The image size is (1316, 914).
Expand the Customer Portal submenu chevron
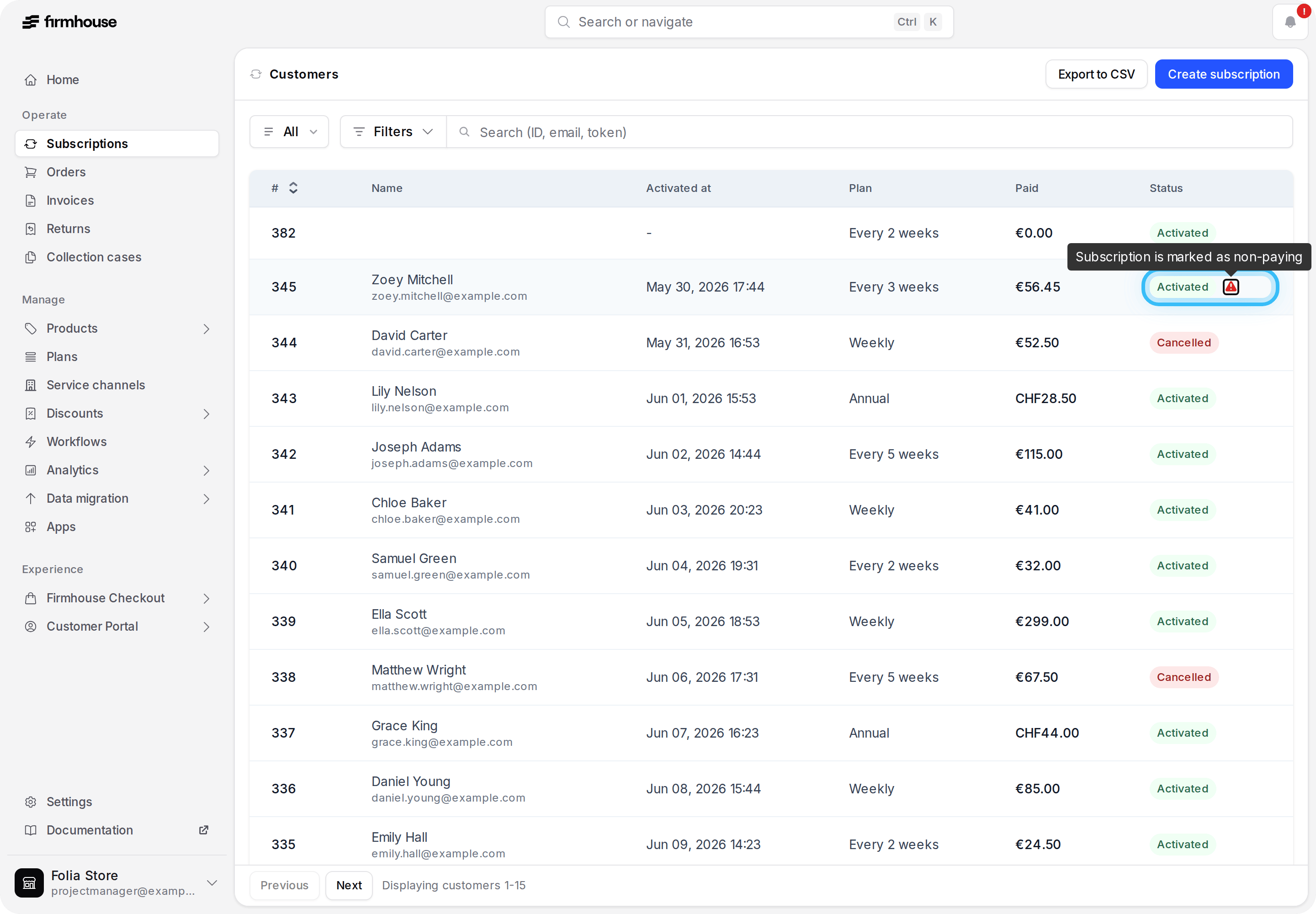(206, 627)
